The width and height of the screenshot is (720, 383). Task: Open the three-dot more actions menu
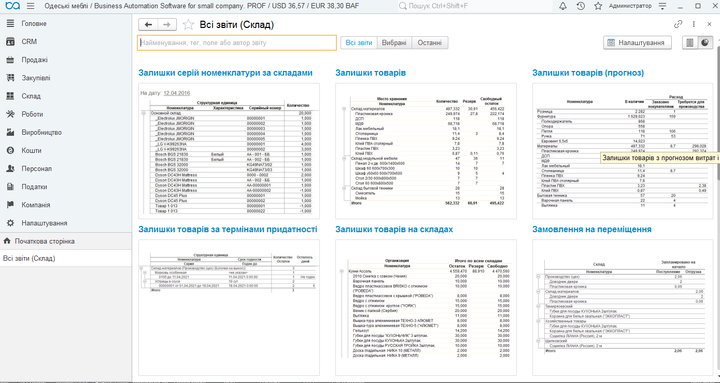693,24
